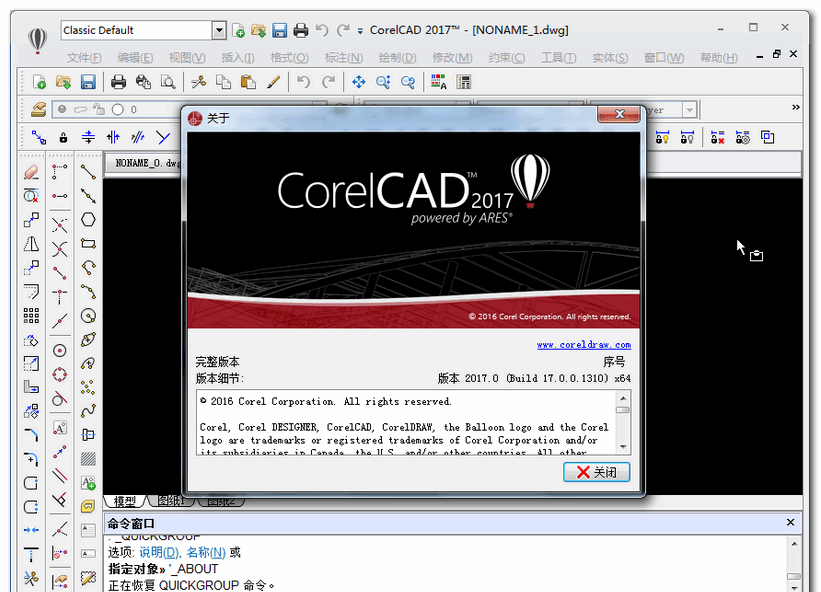Close the 命令窗口 panel
The width and height of the screenshot is (821, 592).
coord(791,522)
